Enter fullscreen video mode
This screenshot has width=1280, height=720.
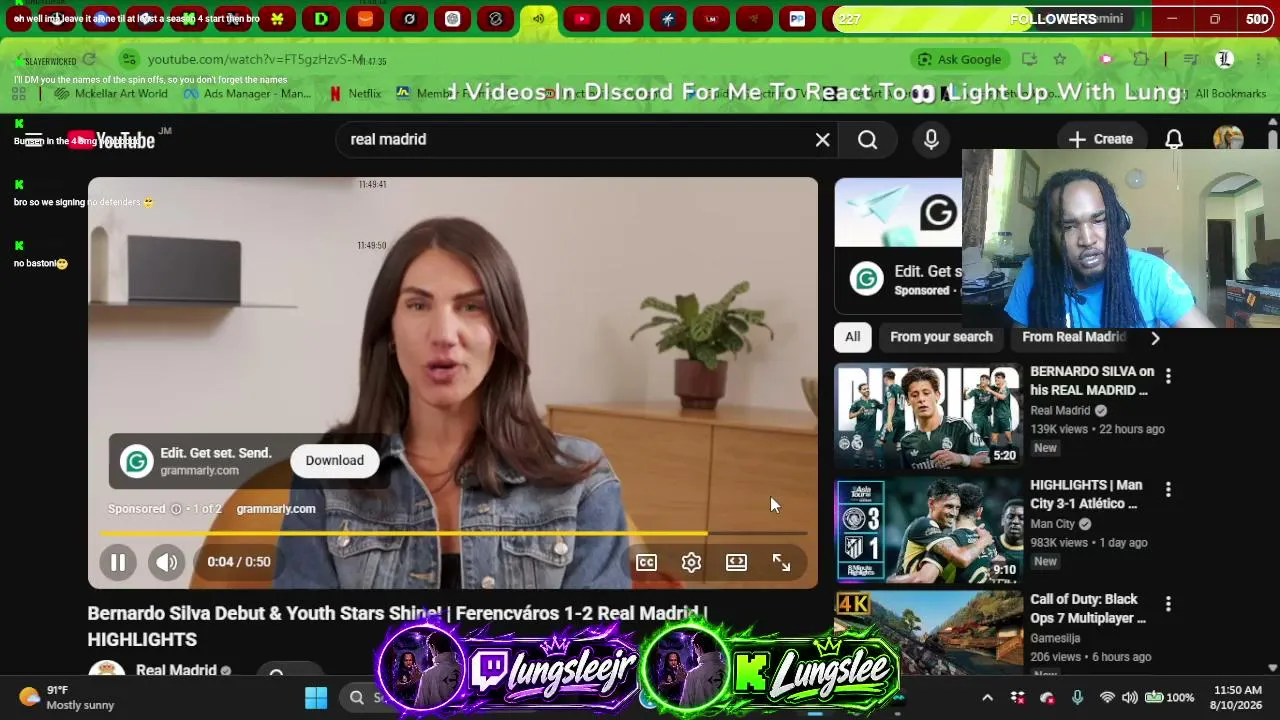click(781, 562)
